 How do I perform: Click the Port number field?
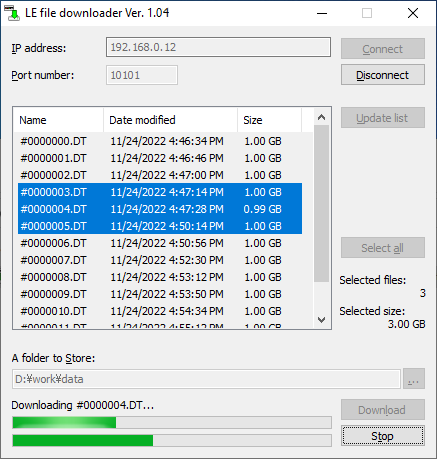(x=142, y=75)
